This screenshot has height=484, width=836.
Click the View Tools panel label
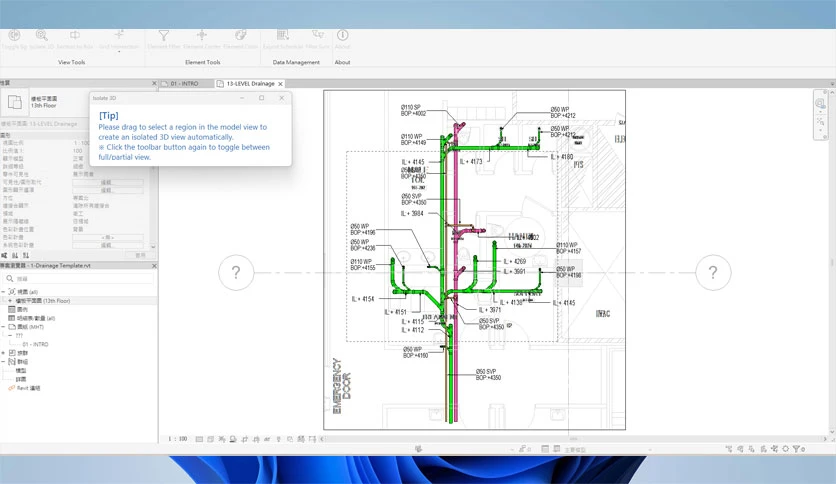click(x=71, y=62)
